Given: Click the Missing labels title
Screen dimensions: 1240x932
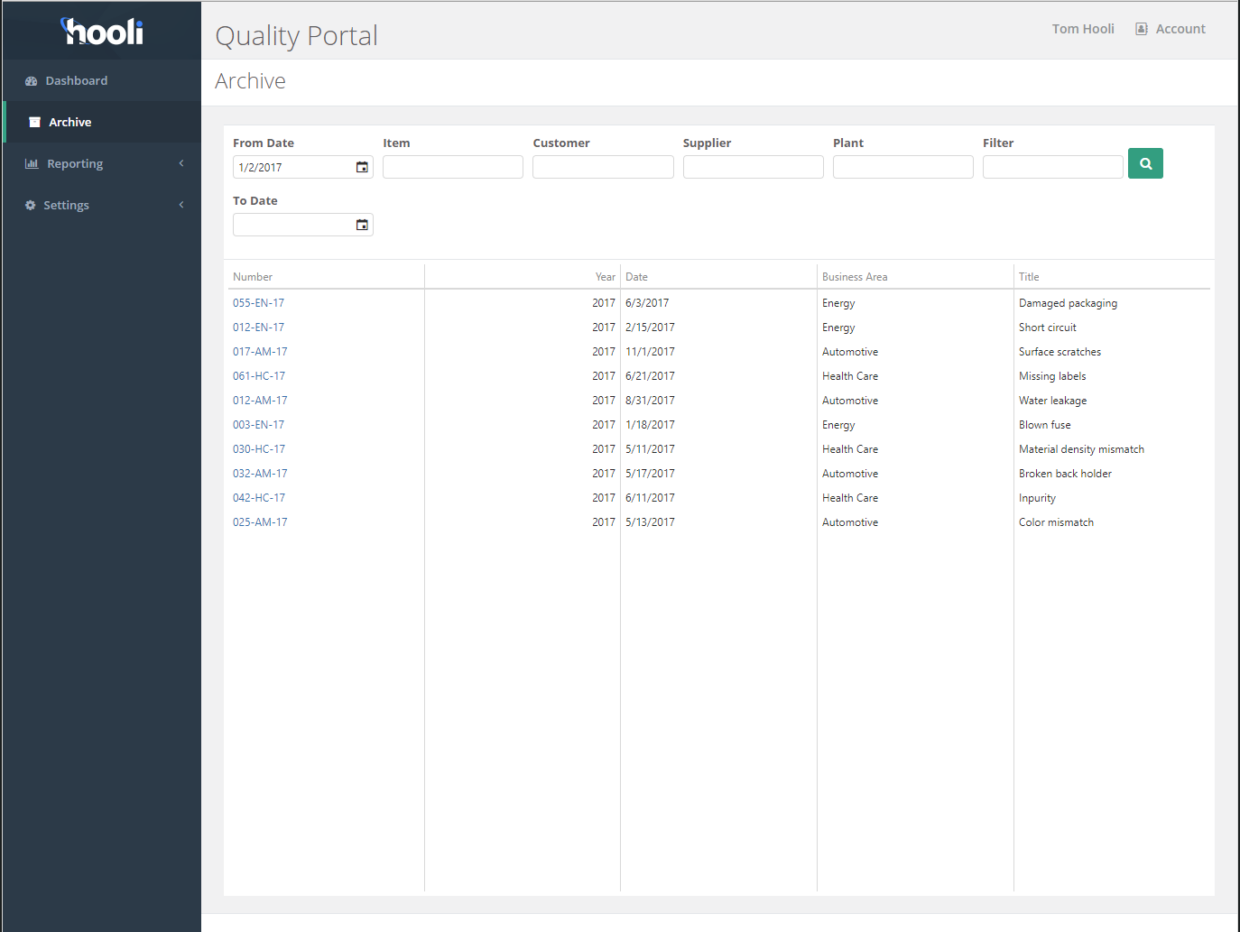Looking at the screenshot, I should click(1052, 376).
